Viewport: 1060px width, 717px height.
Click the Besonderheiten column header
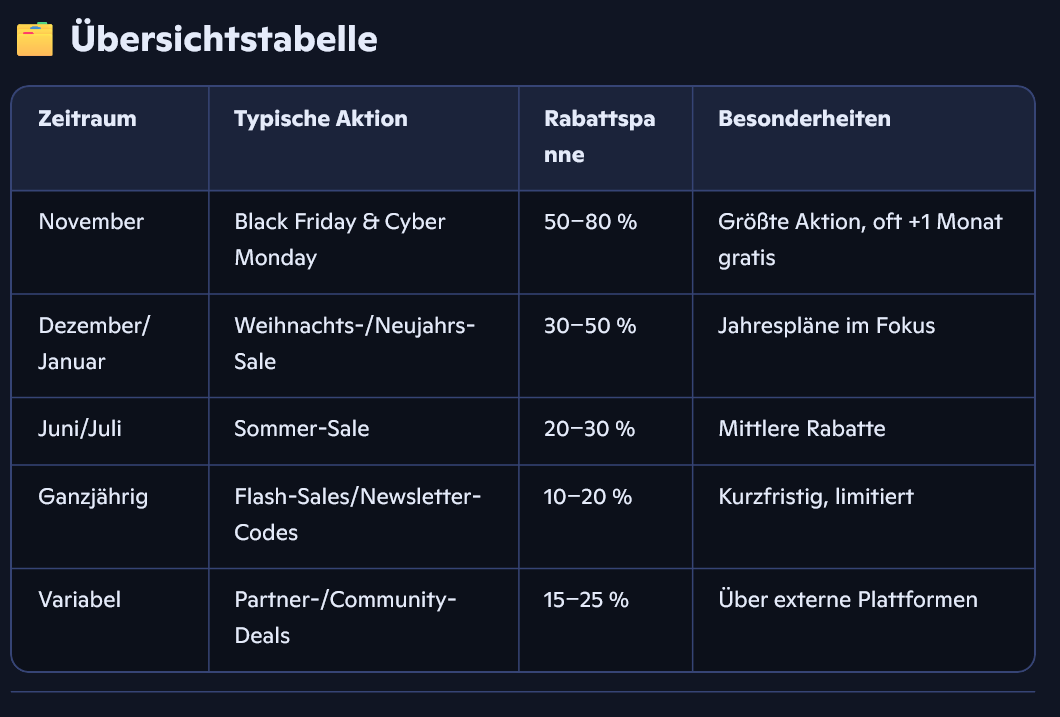[804, 119]
